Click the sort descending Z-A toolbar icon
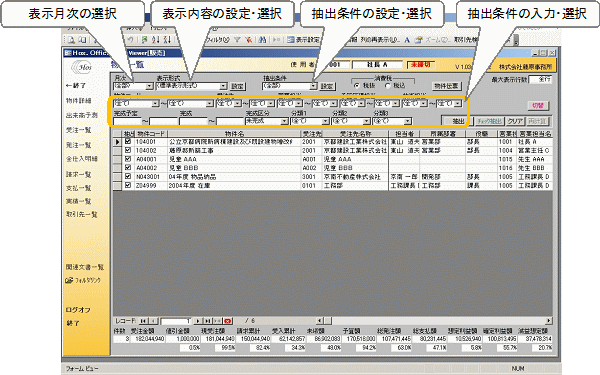 pos(167,39)
